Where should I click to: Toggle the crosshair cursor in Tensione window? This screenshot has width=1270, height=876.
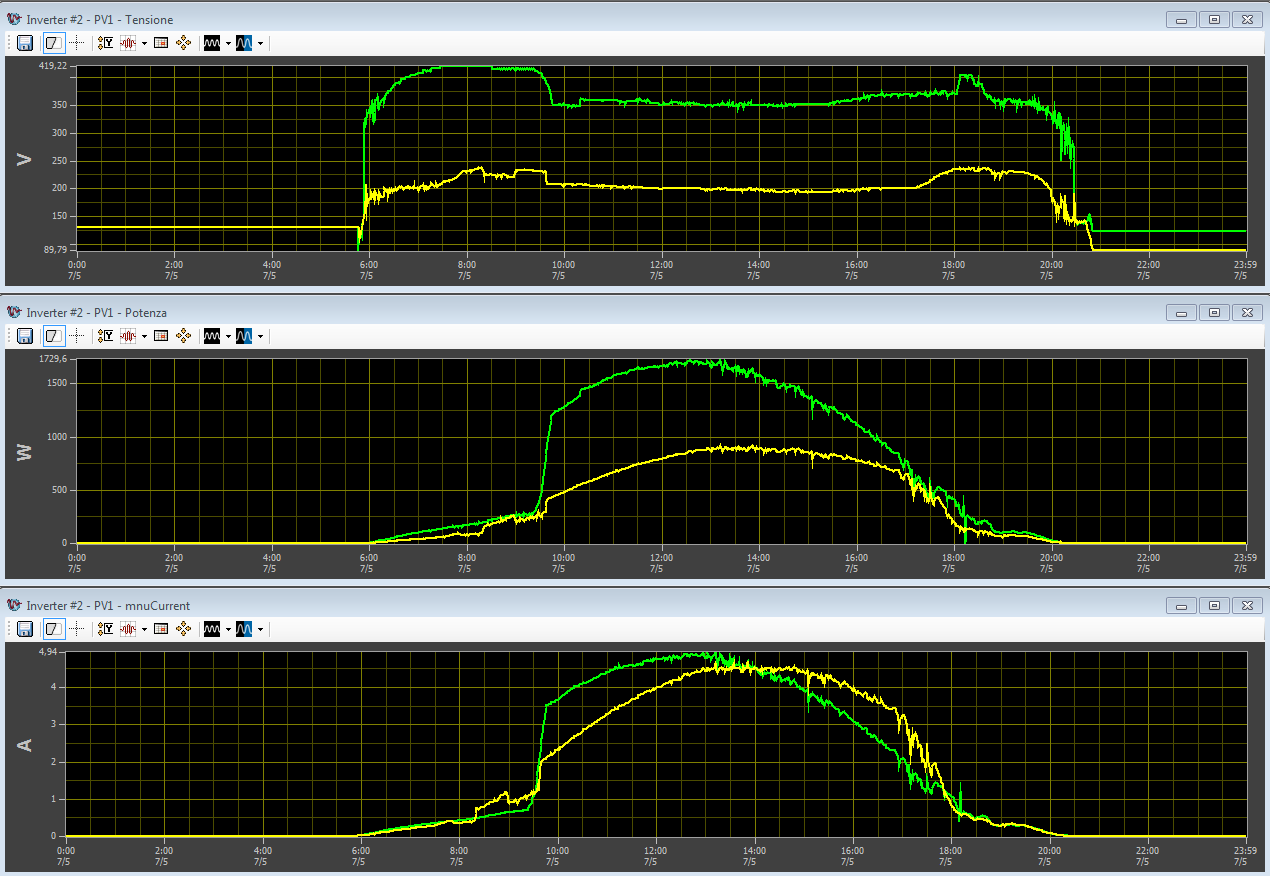click(76, 43)
